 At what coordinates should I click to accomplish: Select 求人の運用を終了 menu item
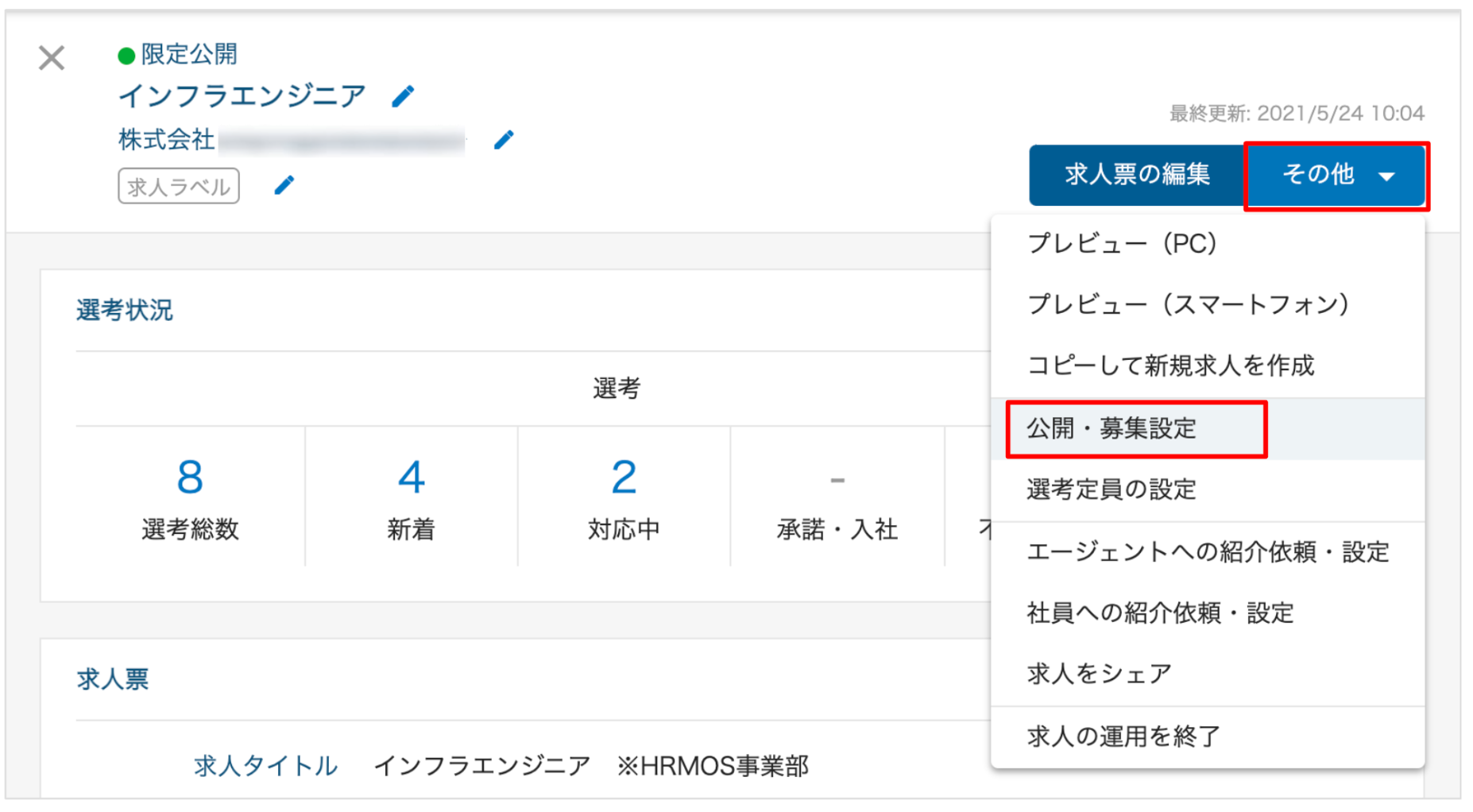click(1208, 737)
